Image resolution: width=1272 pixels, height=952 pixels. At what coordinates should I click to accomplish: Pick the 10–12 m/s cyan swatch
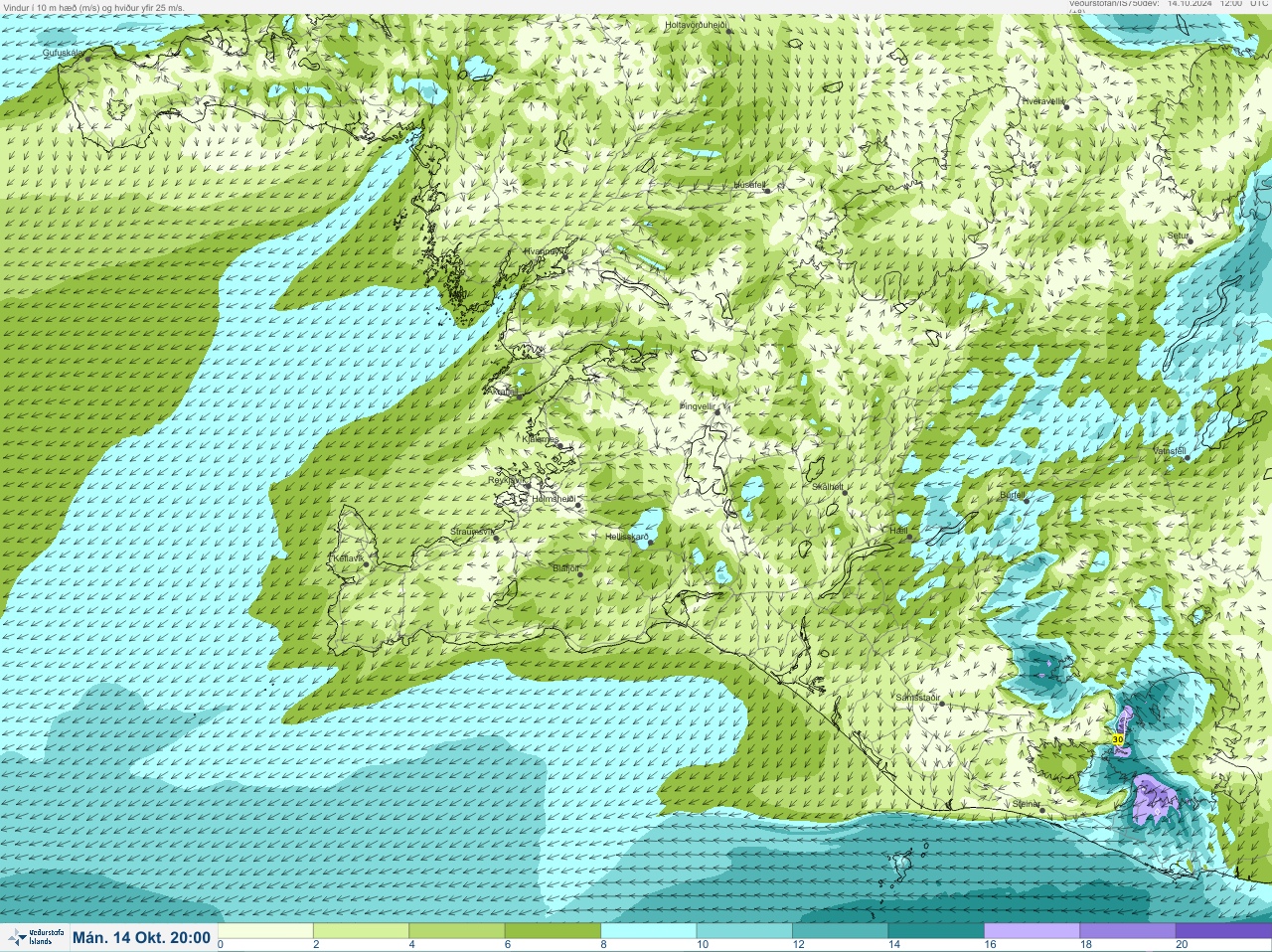[745, 931]
